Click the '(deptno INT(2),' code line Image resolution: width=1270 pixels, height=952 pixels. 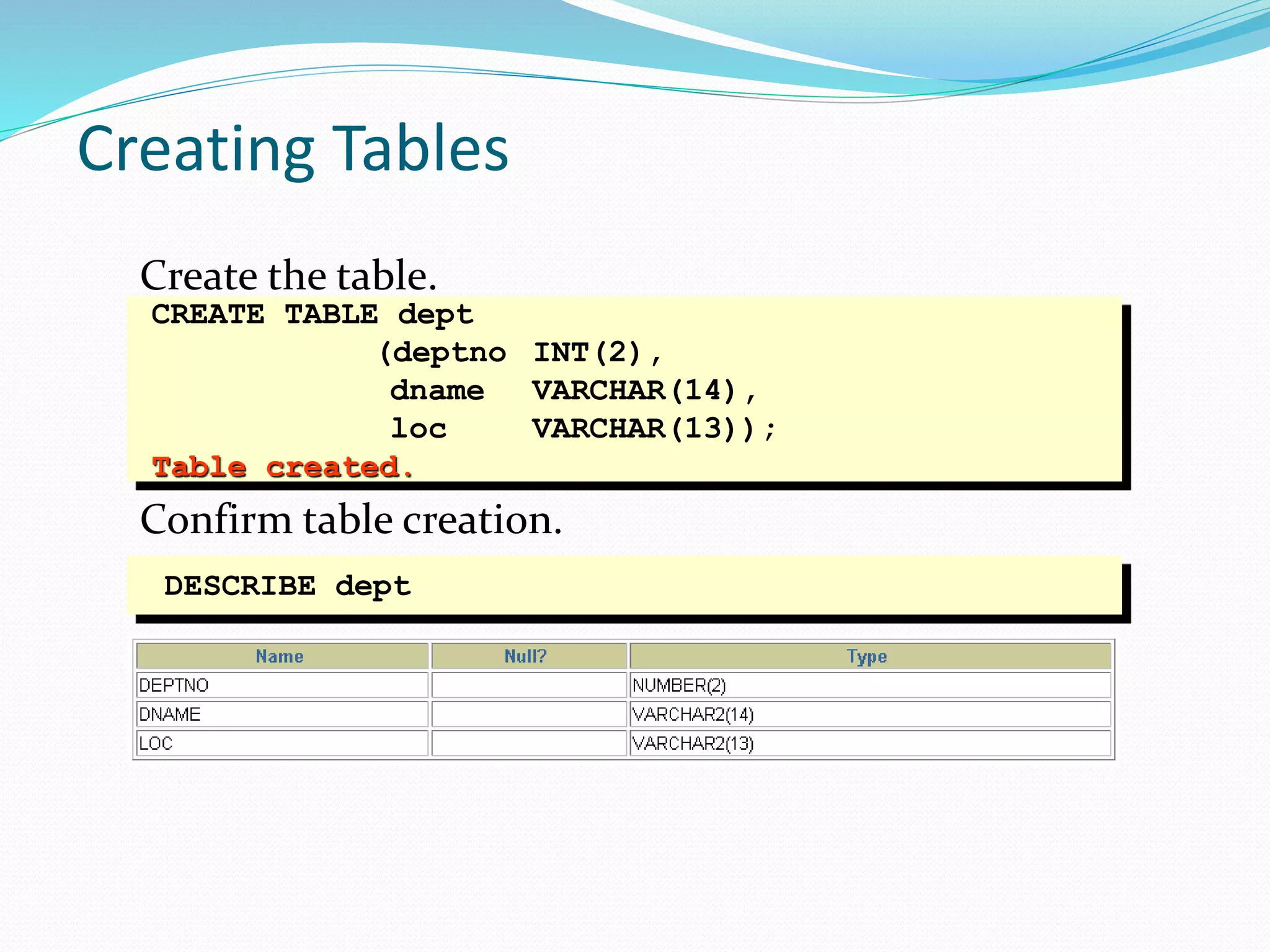tap(521, 353)
